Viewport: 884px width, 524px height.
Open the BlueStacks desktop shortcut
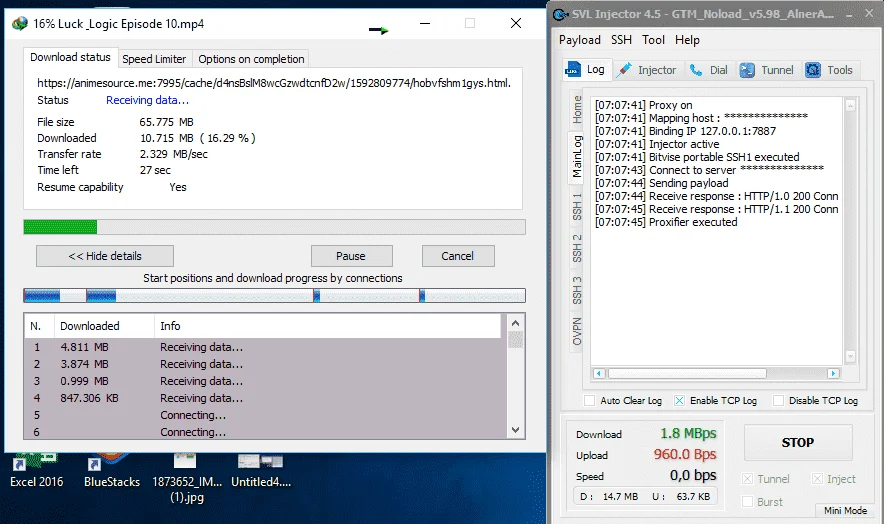pyautogui.click(x=112, y=470)
